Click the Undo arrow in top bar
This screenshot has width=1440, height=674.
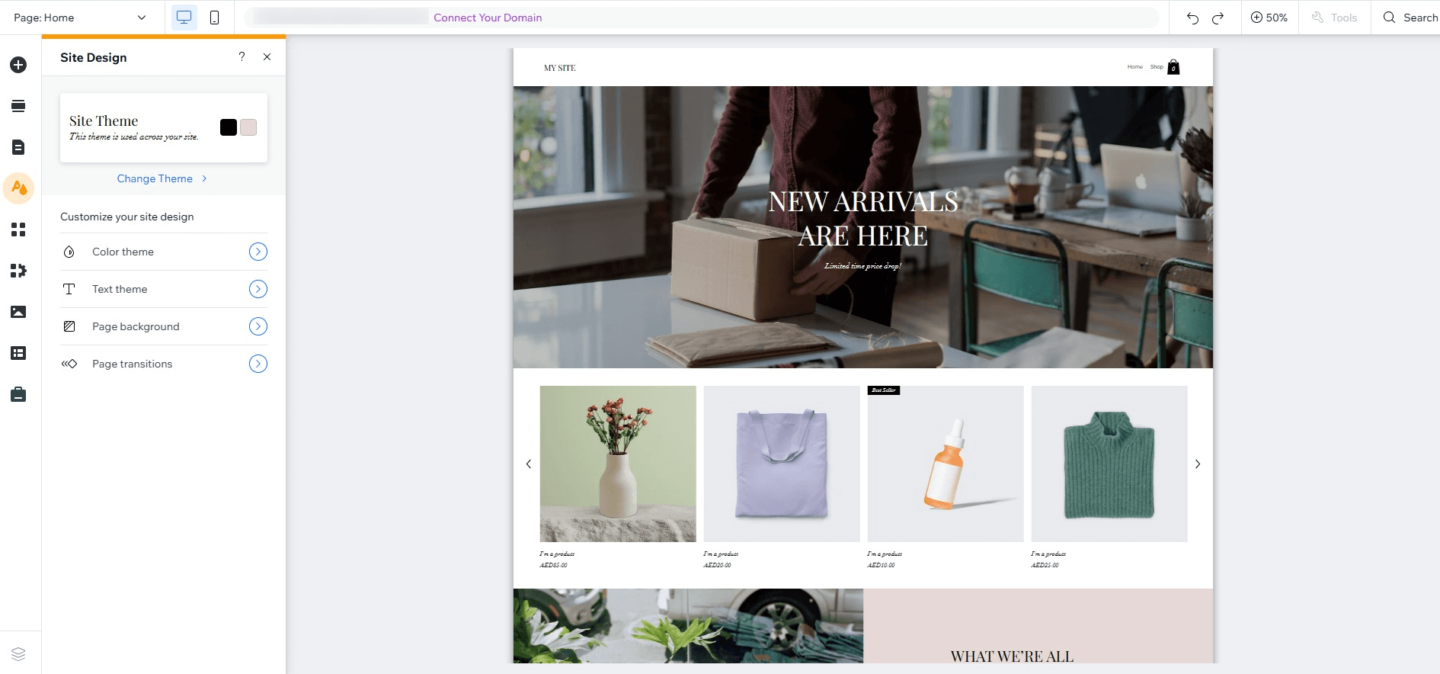1192,17
